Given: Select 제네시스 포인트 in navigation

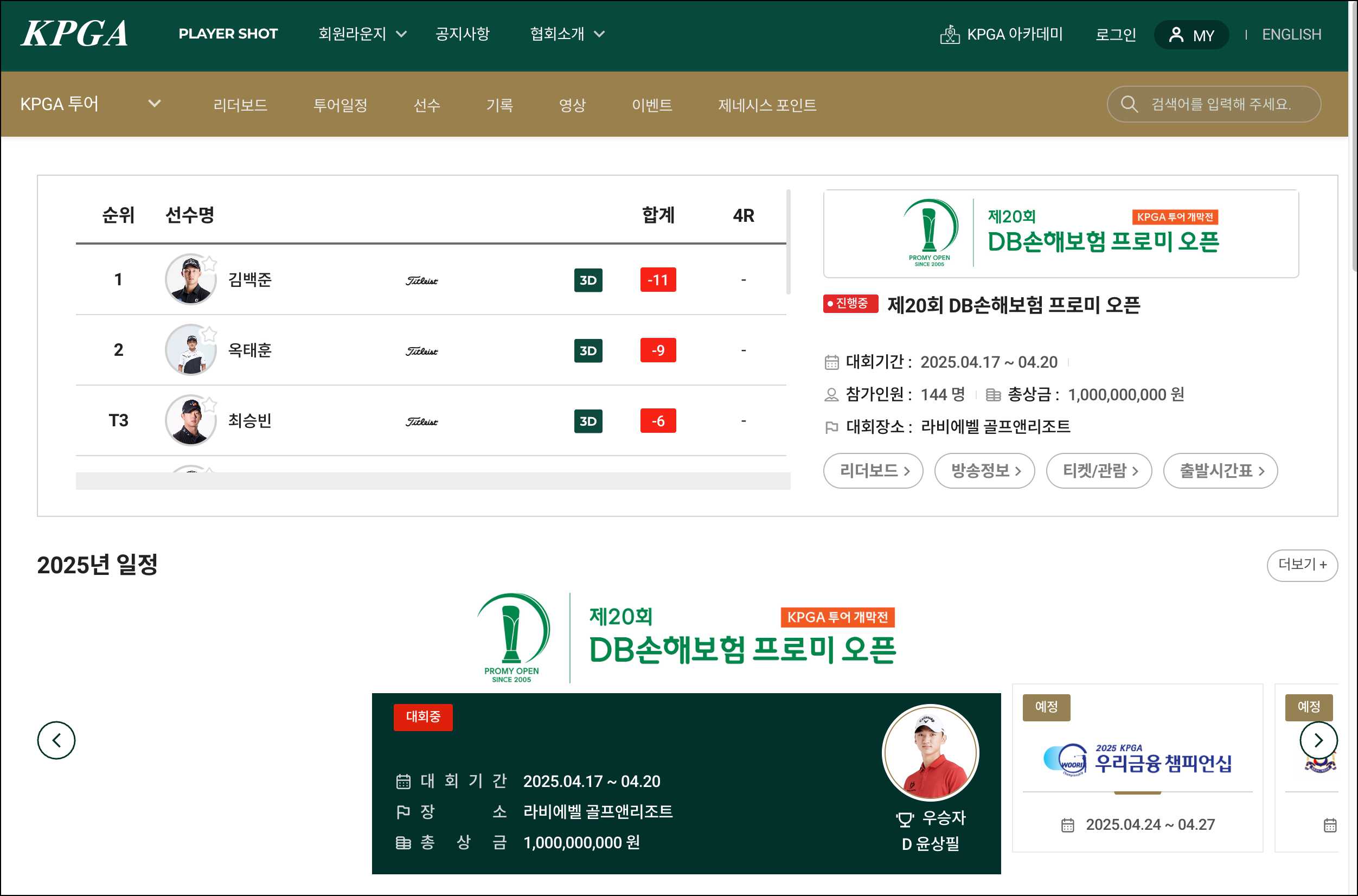Looking at the screenshot, I should (x=767, y=105).
